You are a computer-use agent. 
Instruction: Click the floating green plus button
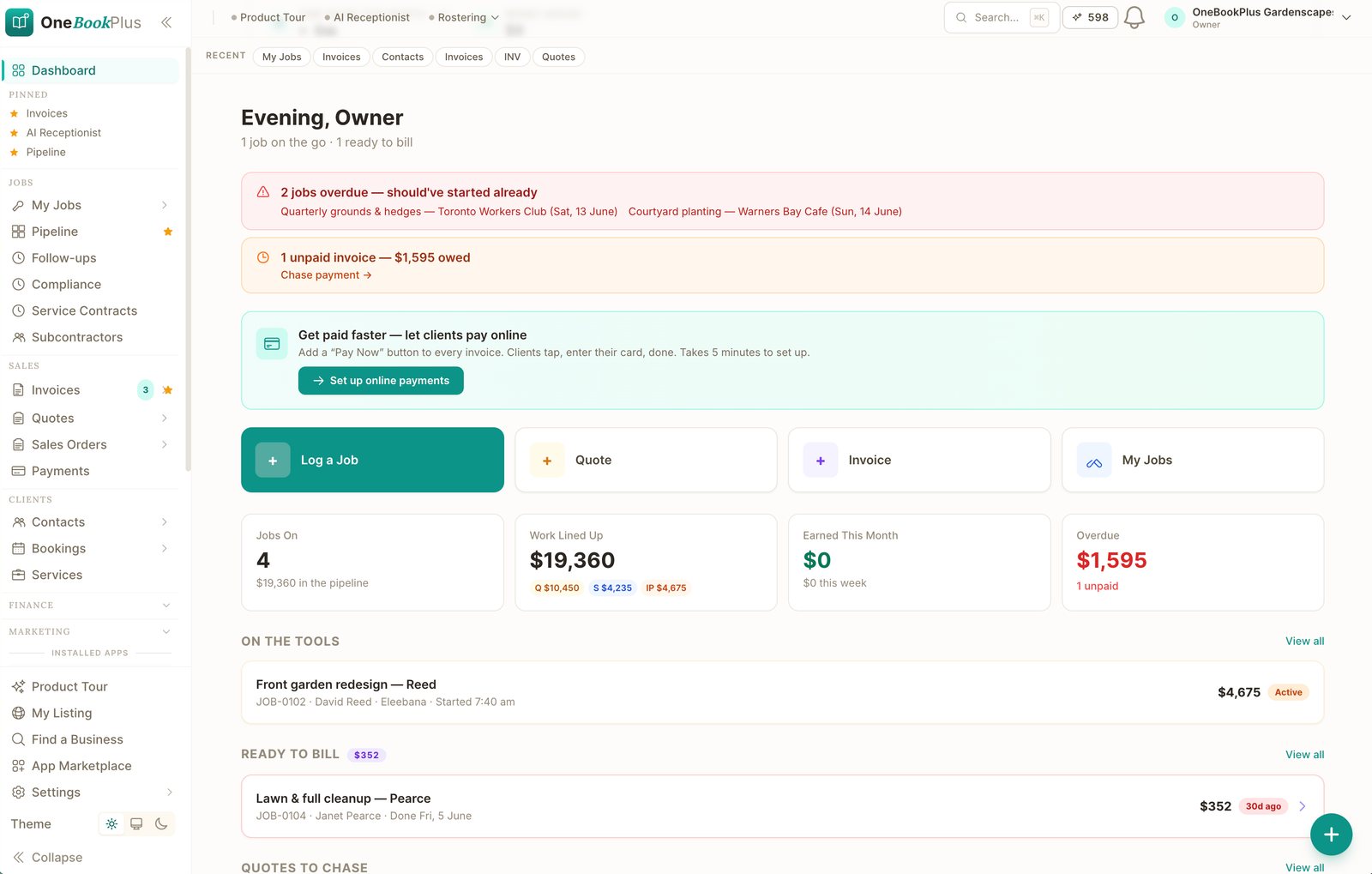coord(1331,835)
